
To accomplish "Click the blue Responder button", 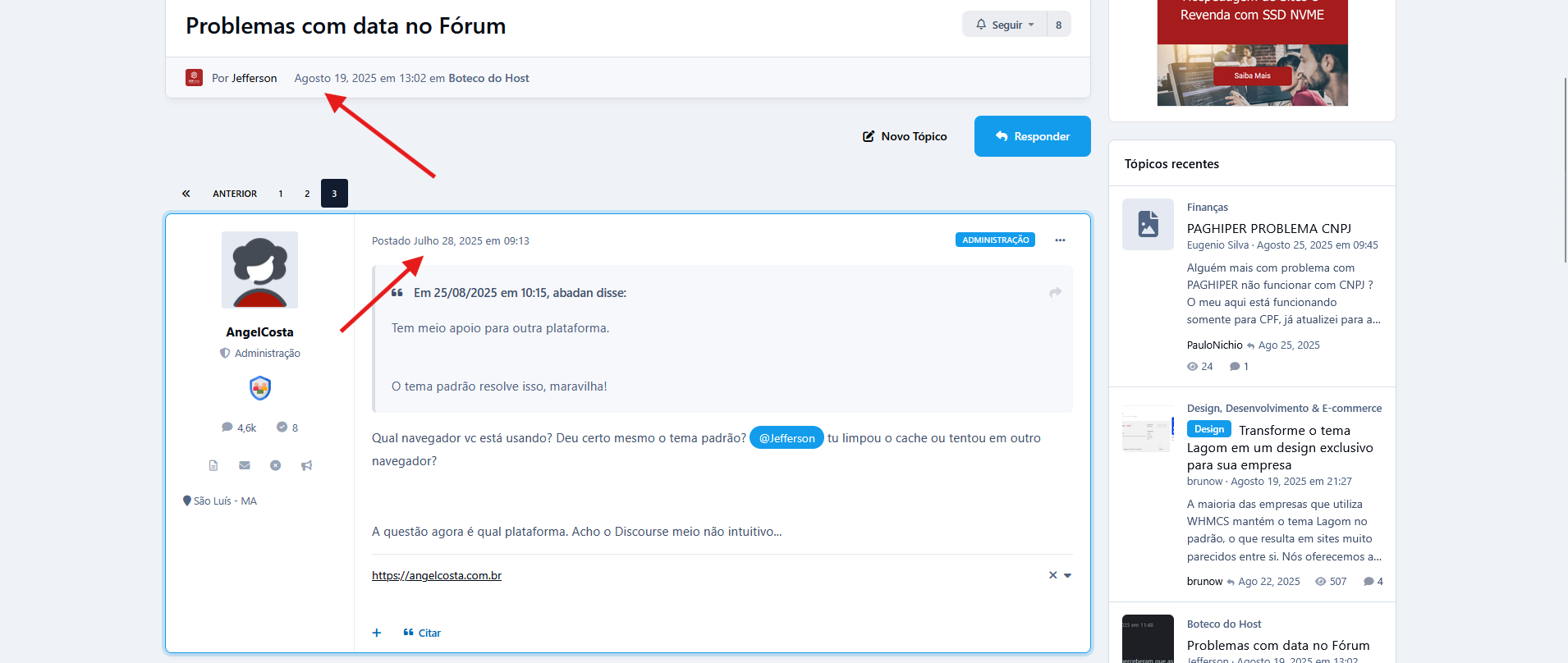I will tap(1032, 136).
